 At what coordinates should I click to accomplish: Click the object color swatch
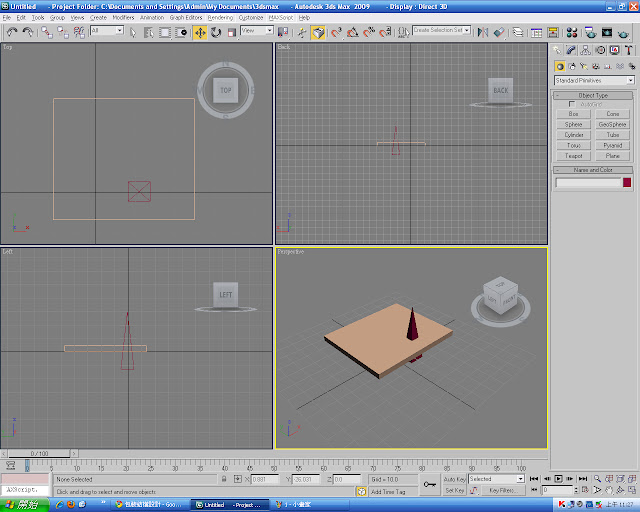point(627,182)
